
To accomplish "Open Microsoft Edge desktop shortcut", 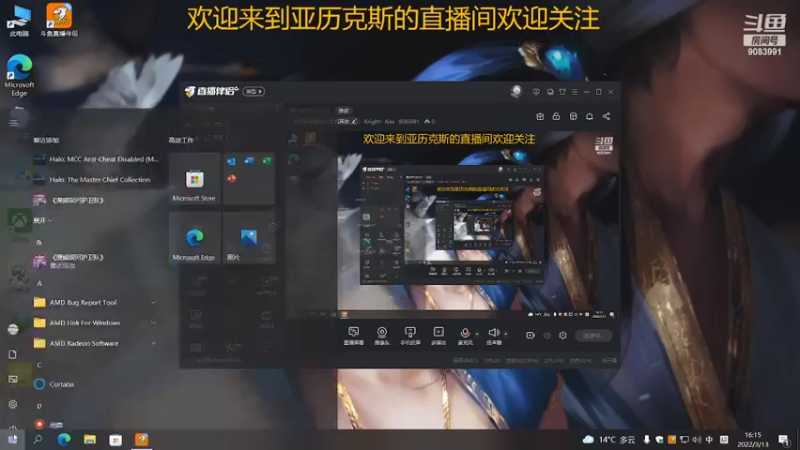I will click(19, 74).
